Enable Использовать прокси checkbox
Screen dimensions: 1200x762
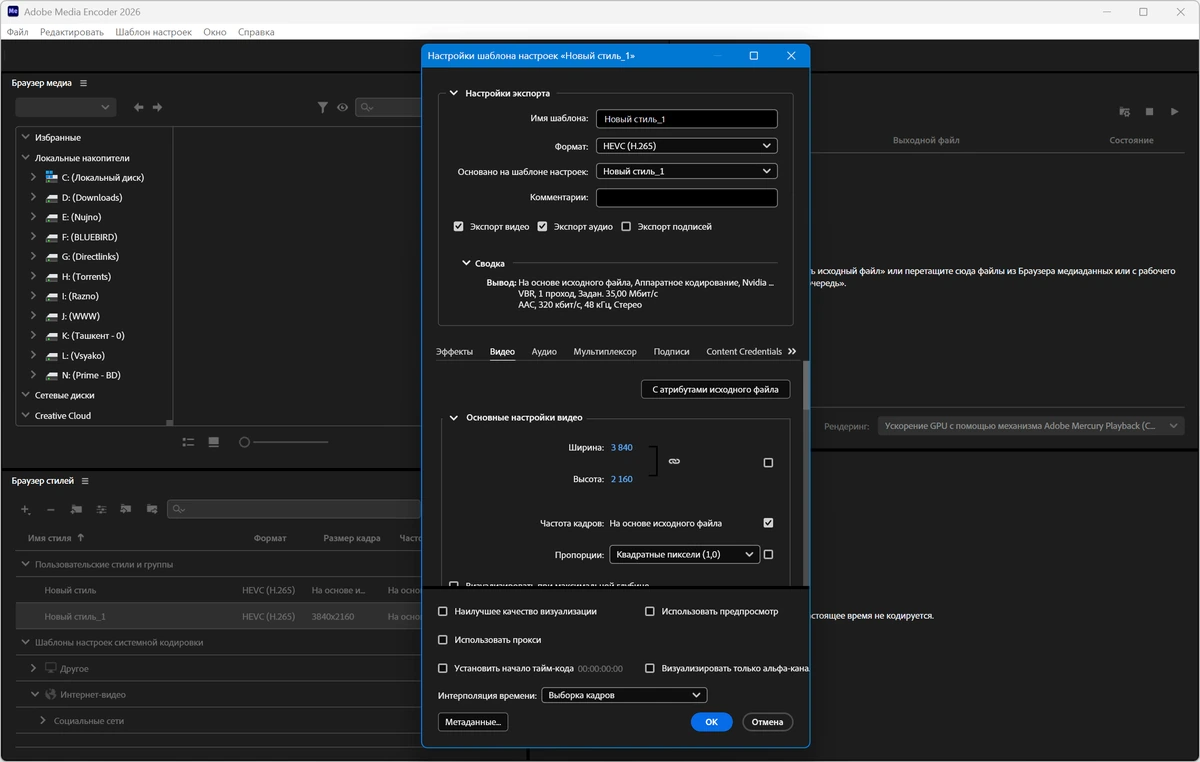click(443, 640)
